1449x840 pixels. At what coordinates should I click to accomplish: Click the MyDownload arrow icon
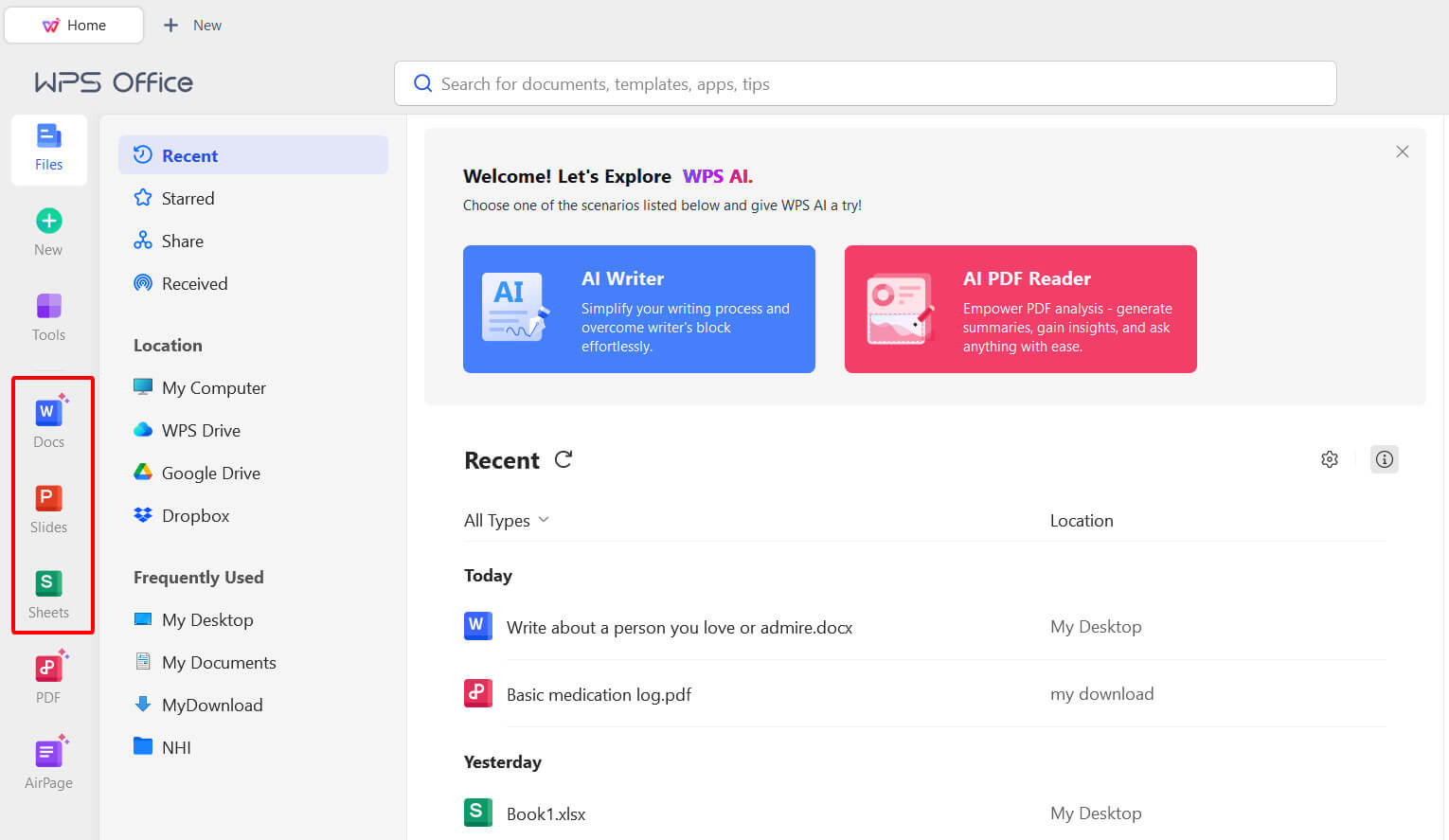click(143, 704)
